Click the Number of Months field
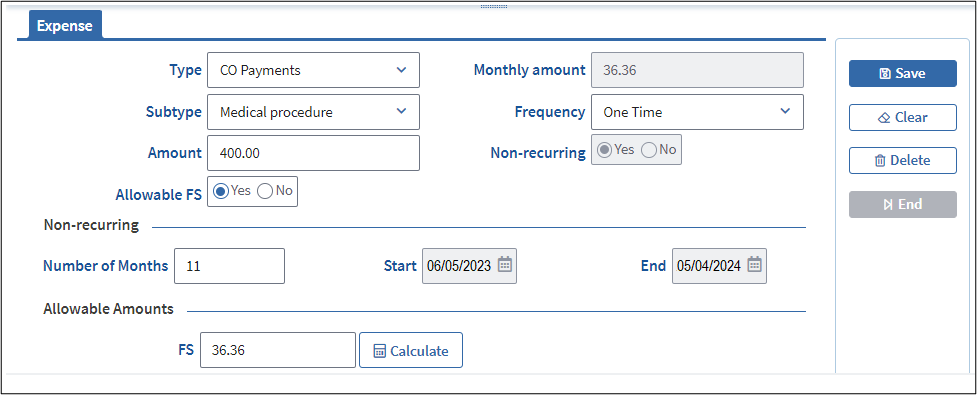 tap(229, 266)
